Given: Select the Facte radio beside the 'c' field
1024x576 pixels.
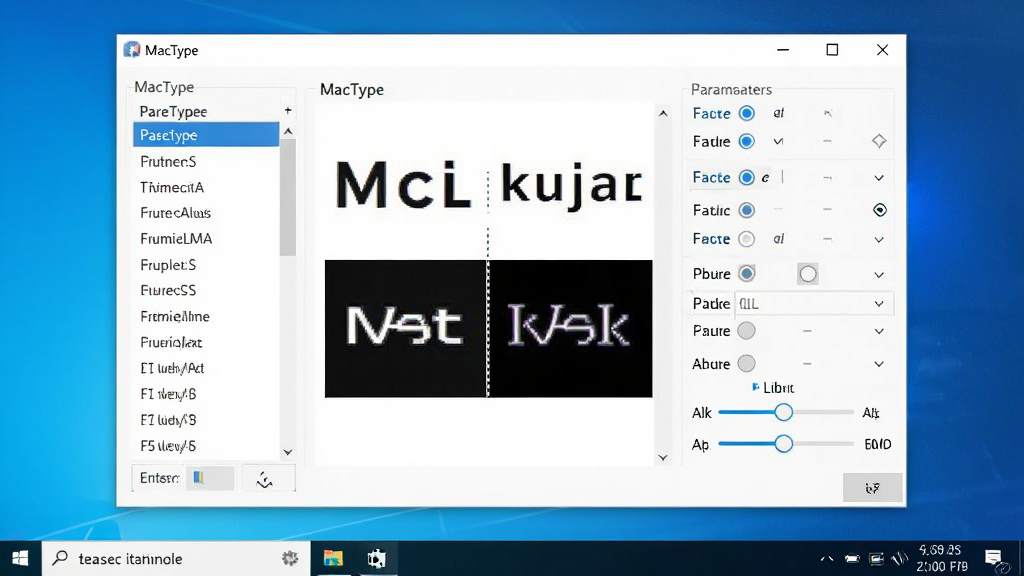Looking at the screenshot, I should pos(746,177).
